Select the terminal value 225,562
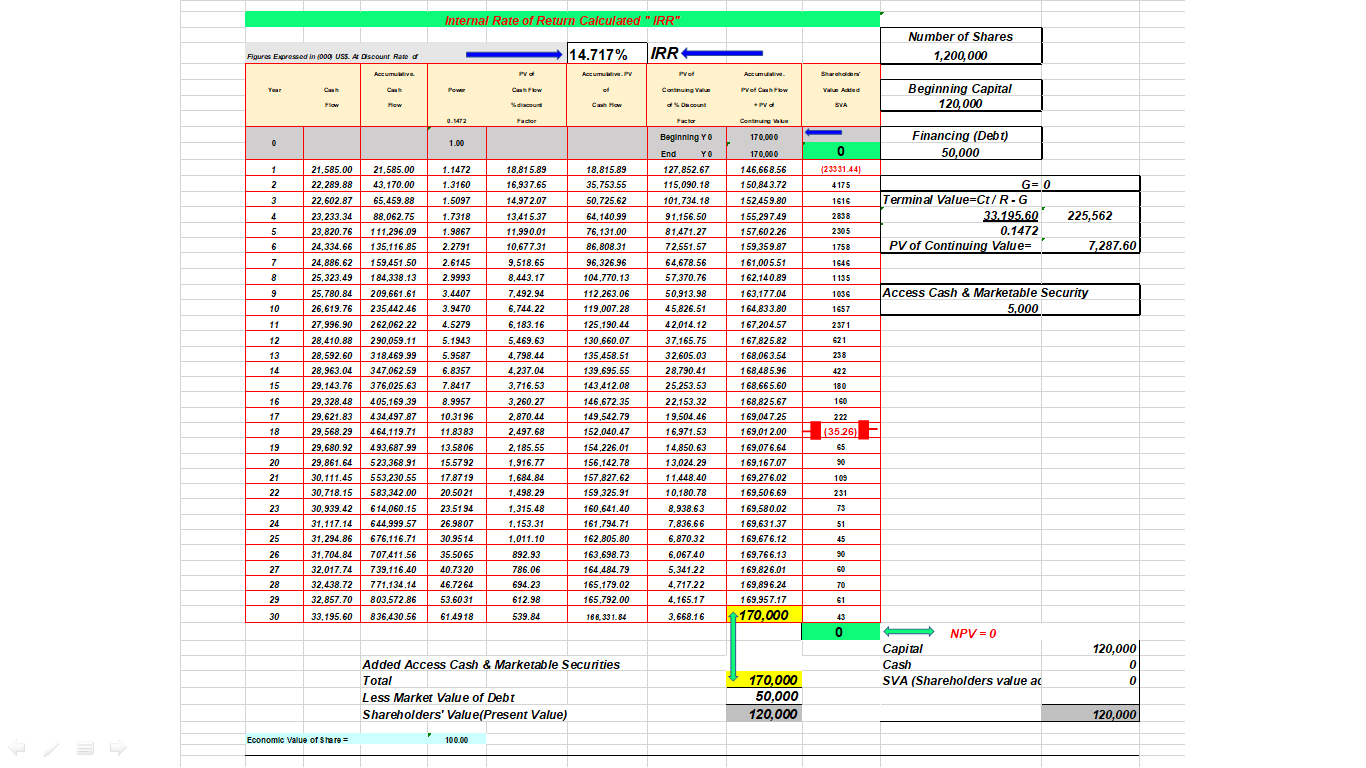Screen dimensions: 1366x768 click(x=1089, y=215)
